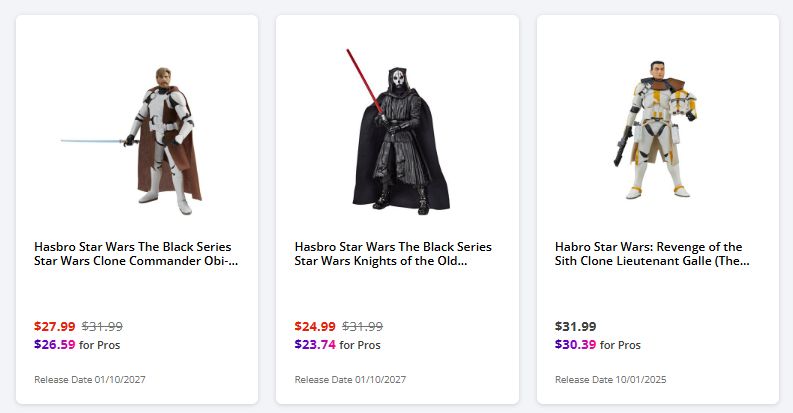Click the Knights of the Old Republic product title
Screen dimensions: 793x413
[393, 254]
